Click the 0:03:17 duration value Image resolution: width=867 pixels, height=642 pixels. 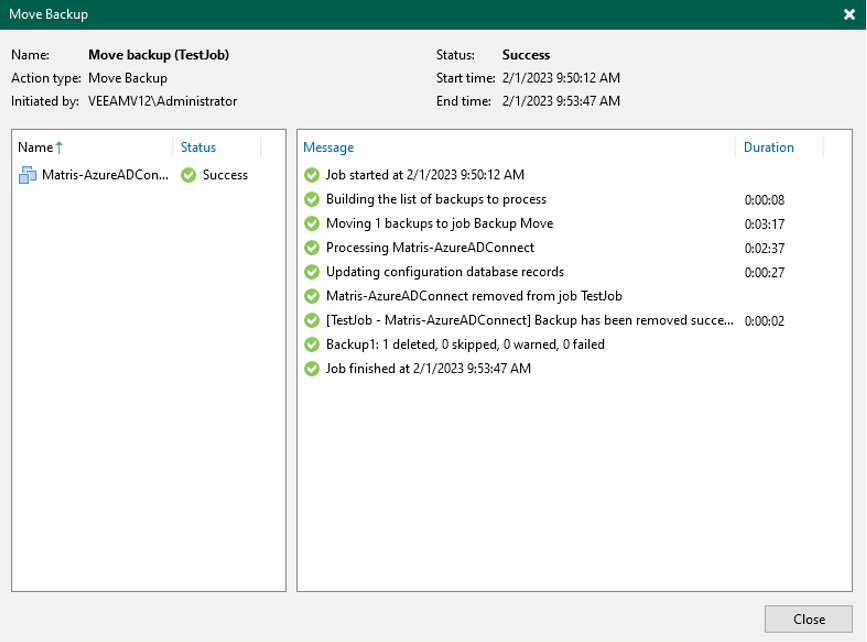[763, 224]
